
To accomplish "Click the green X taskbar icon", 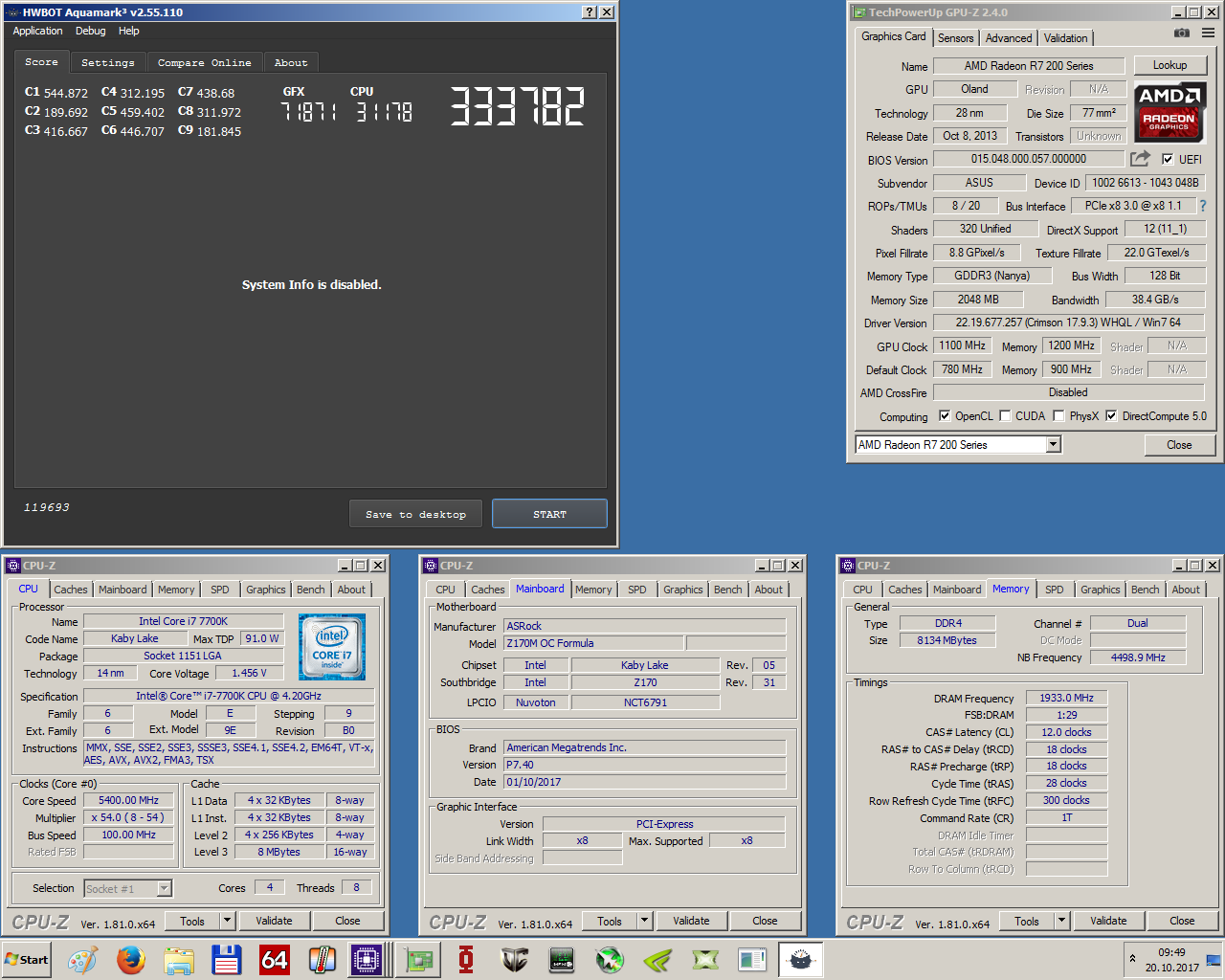I will point(705,960).
